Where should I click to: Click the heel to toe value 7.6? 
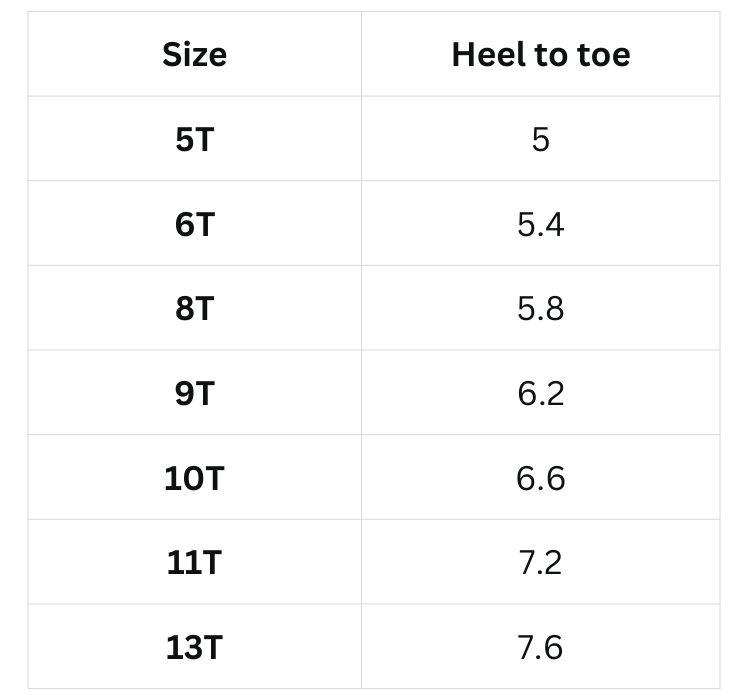(x=540, y=647)
